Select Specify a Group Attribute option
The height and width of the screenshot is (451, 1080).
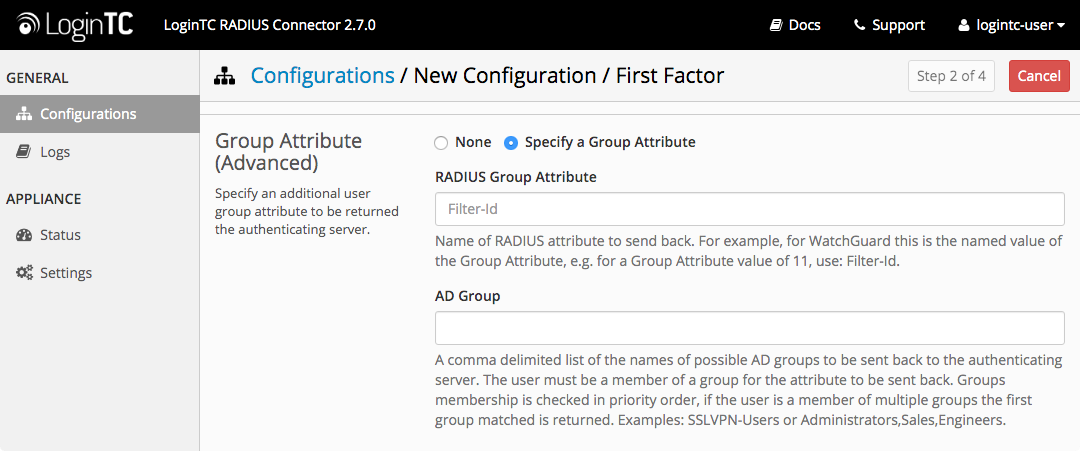600,143
